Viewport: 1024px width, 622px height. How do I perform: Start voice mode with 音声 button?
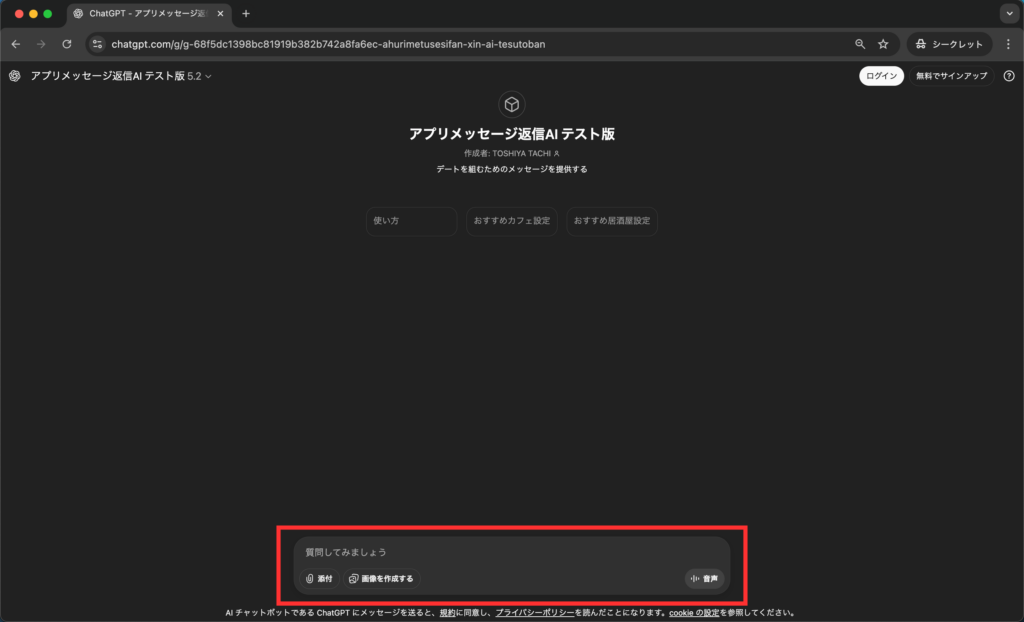704,579
